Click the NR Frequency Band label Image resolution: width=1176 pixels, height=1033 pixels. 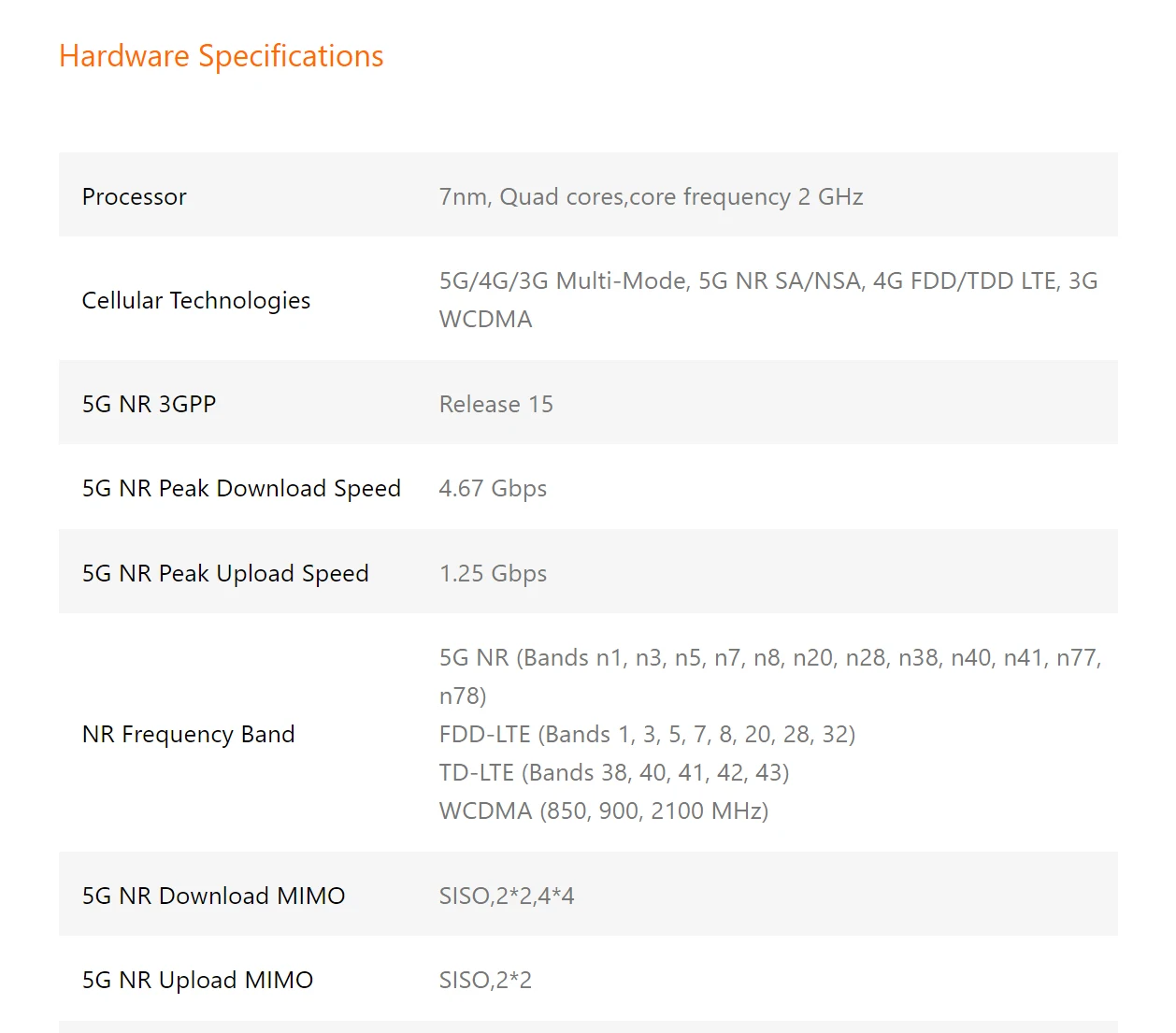click(x=189, y=734)
